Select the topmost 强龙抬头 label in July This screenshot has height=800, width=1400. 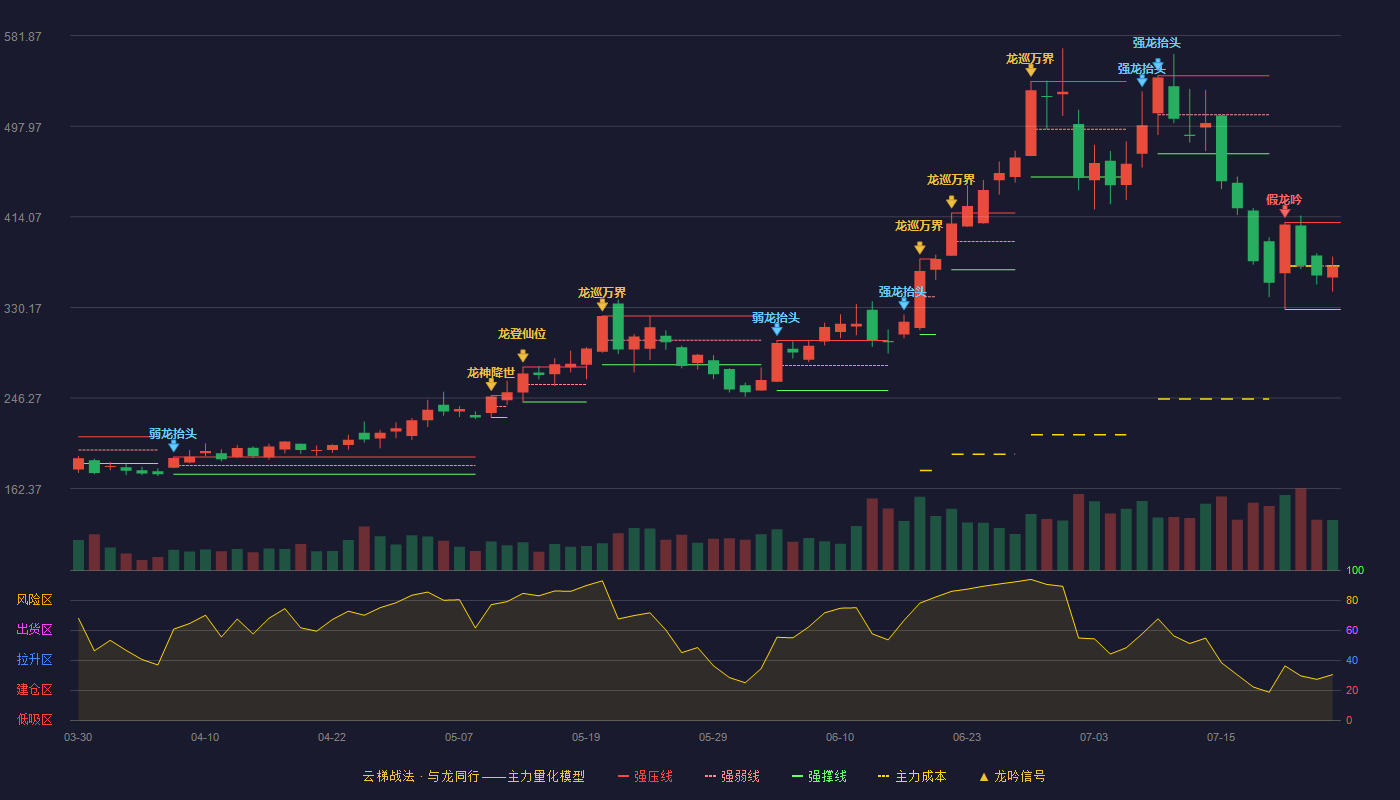tap(1157, 43)
